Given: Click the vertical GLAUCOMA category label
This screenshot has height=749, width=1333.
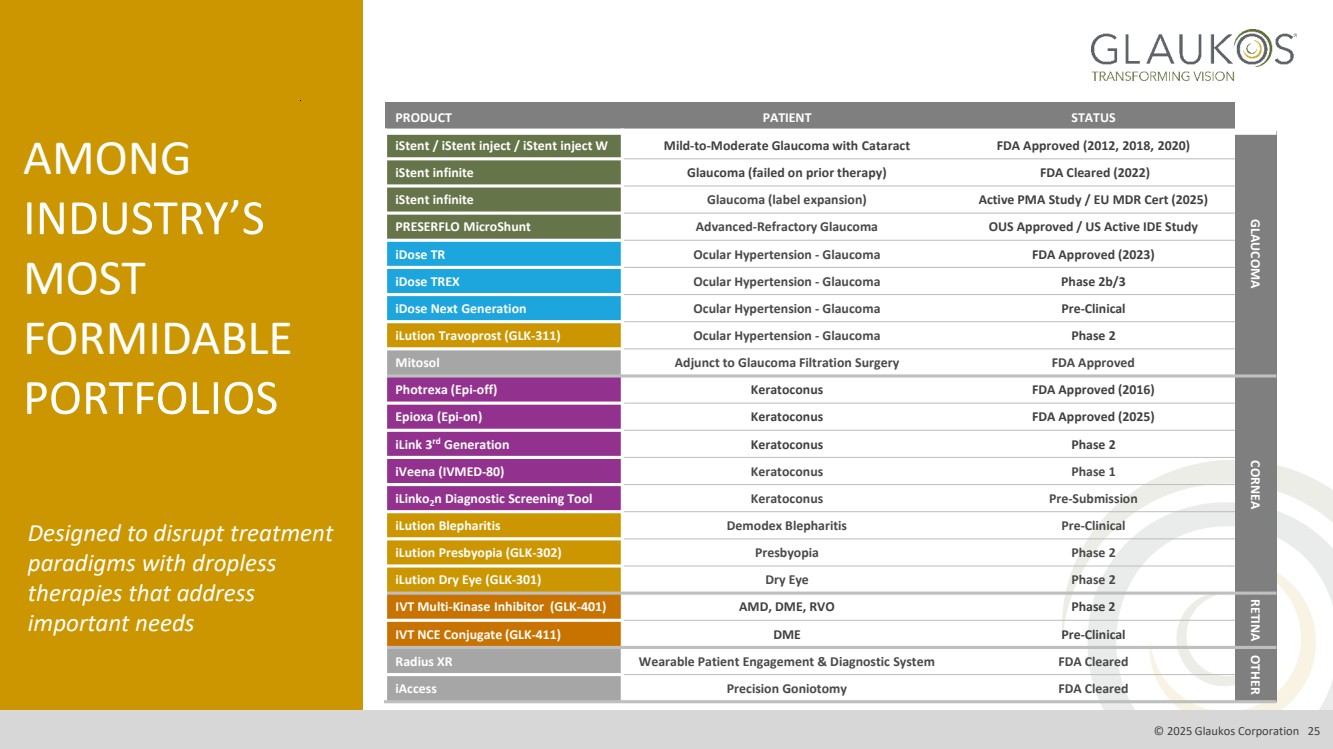Looking at the screenshot, I should 1255,254.
